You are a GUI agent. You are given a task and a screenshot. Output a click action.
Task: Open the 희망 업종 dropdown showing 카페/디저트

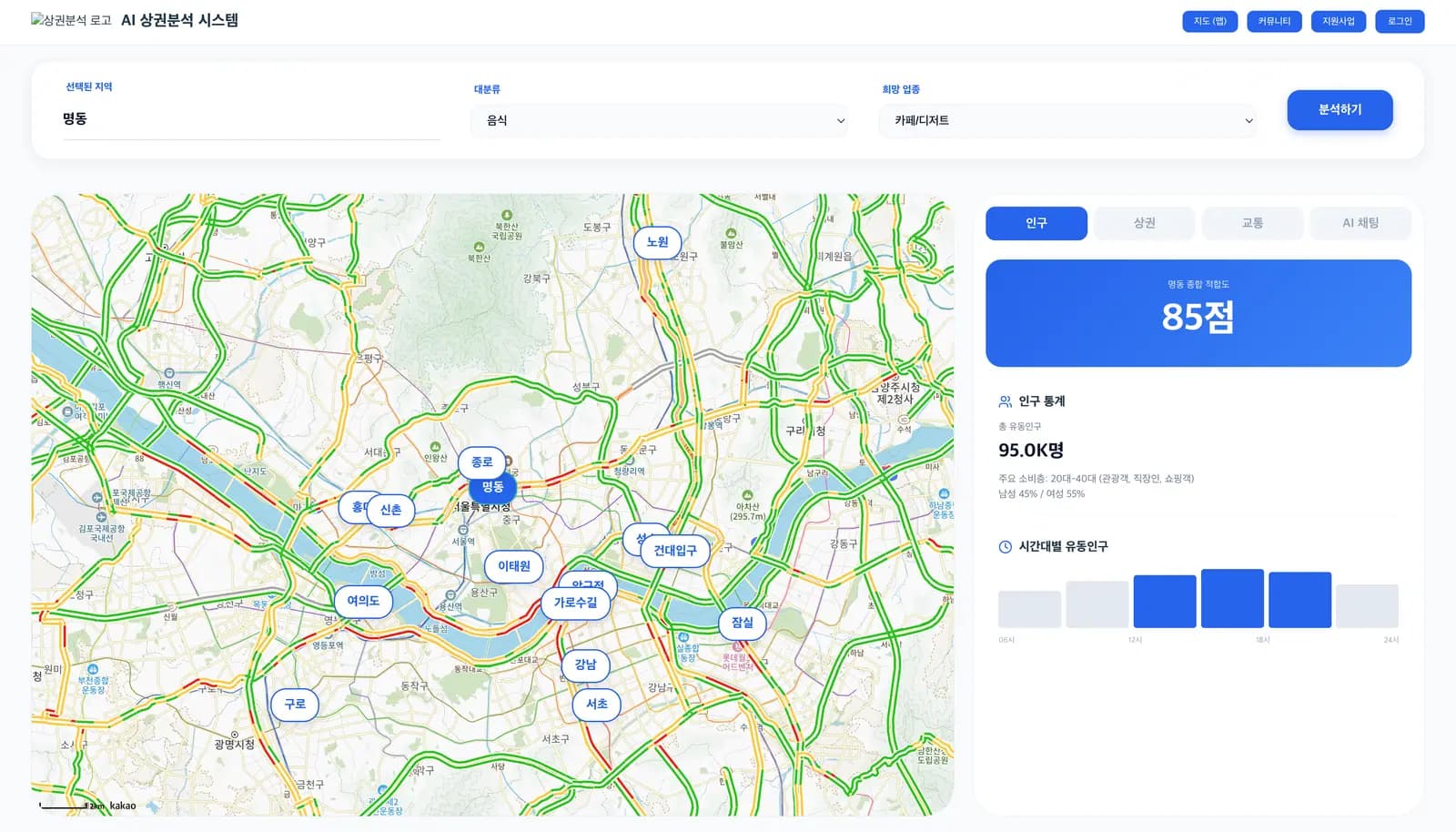pos(1067,120)
